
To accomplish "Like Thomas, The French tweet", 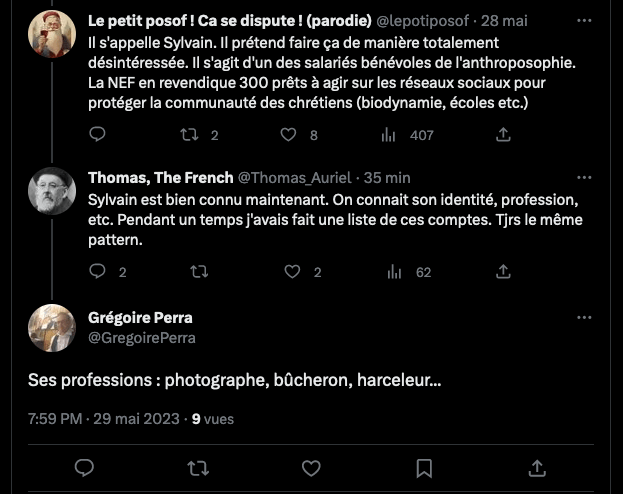I will 292,271.
